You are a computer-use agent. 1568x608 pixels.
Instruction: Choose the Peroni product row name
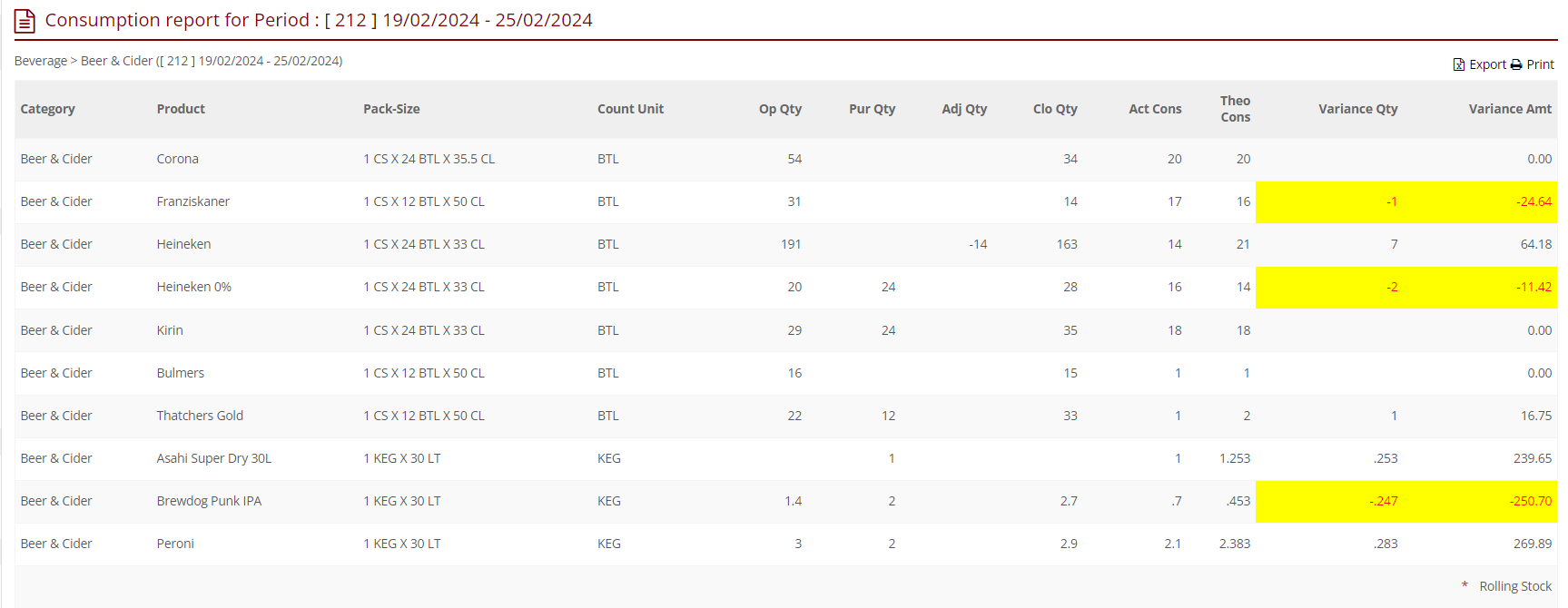pyautogui.click(x=175, y=544)
